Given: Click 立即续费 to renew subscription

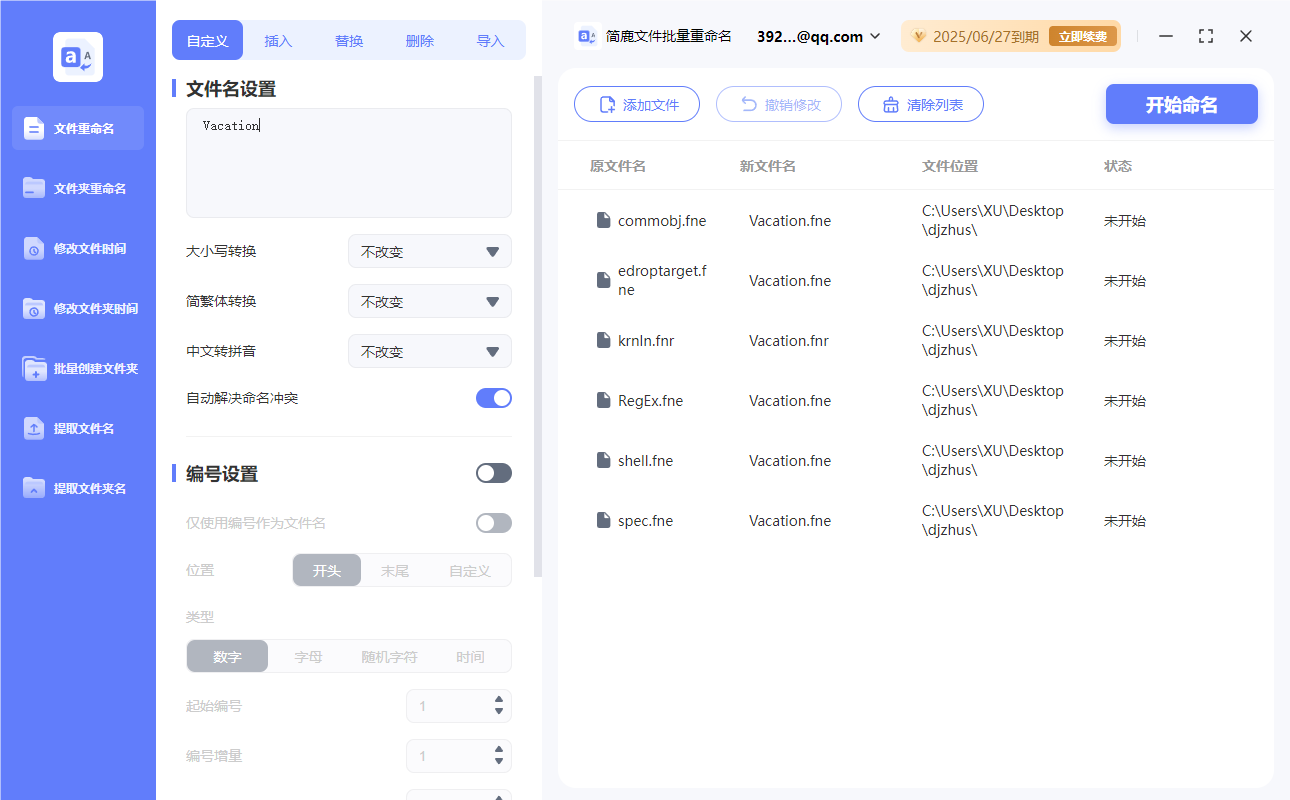Looking at the screenshot, I should point(1083,36).
